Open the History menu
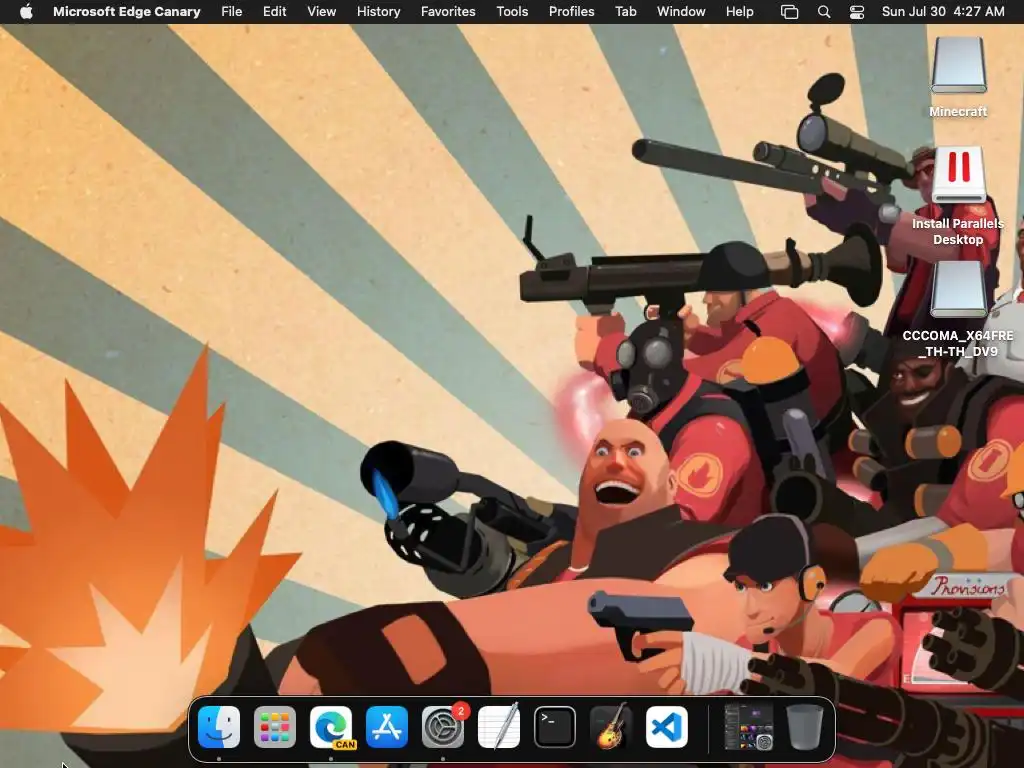1024x768 pixels. click(x=378, y=11)
